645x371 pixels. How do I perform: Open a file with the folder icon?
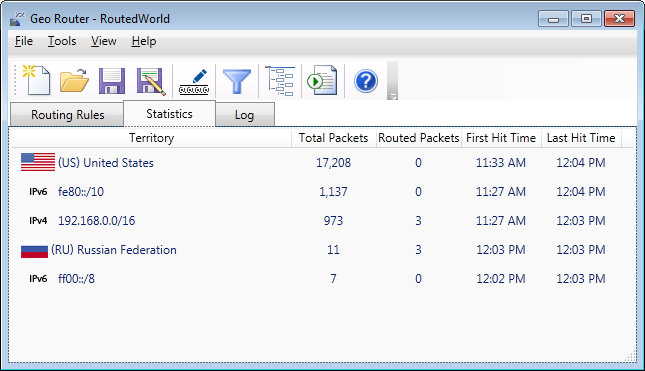pos(74,80)
